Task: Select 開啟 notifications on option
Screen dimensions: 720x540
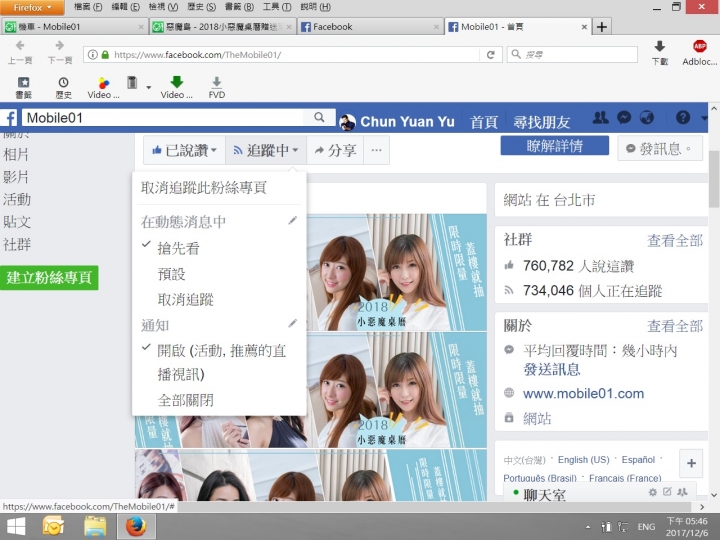Action: point(221,363)
